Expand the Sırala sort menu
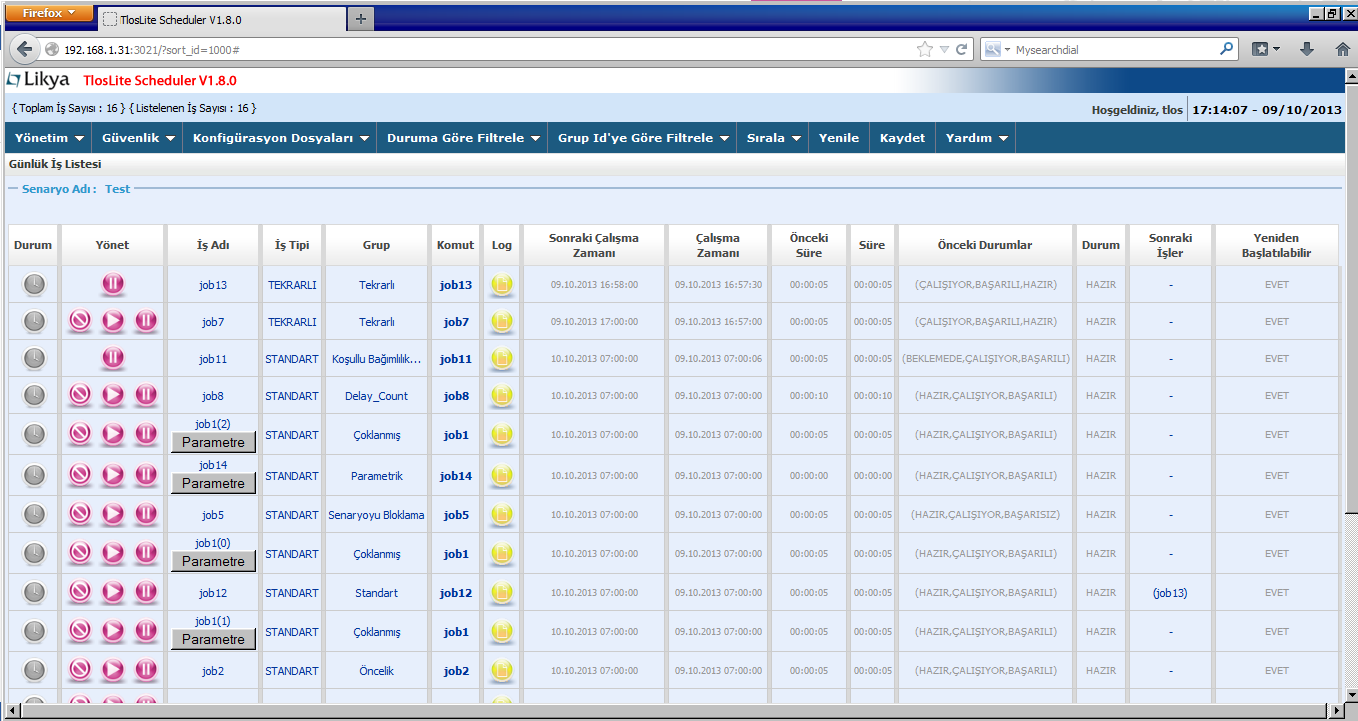 773,138
